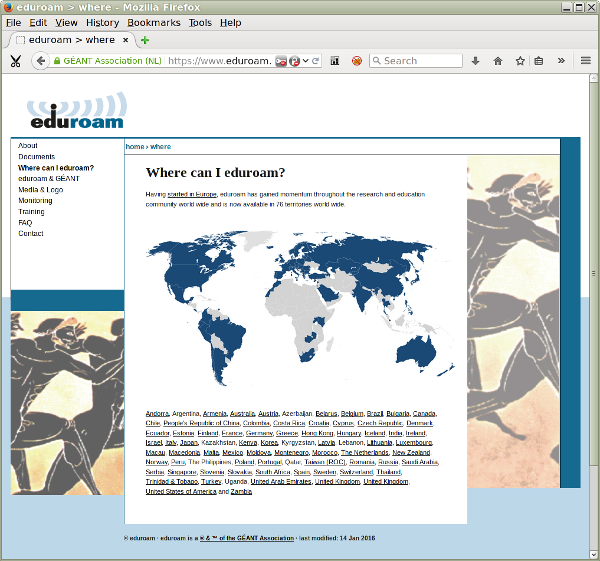The height and width of the screenshot is (561, 600).
Task: Open the Chile country link
Action: click(x=153, y=423)
